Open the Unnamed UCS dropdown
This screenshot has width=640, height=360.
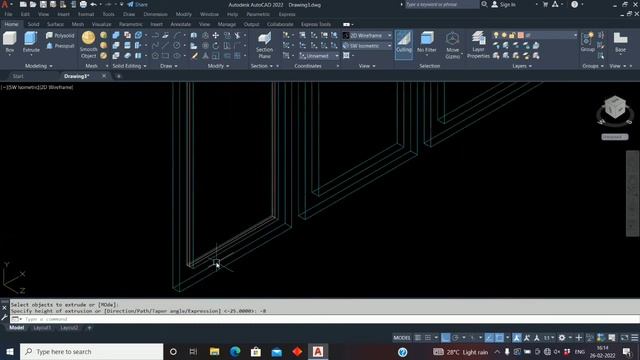pyautogui.click(x=319, y=56)
